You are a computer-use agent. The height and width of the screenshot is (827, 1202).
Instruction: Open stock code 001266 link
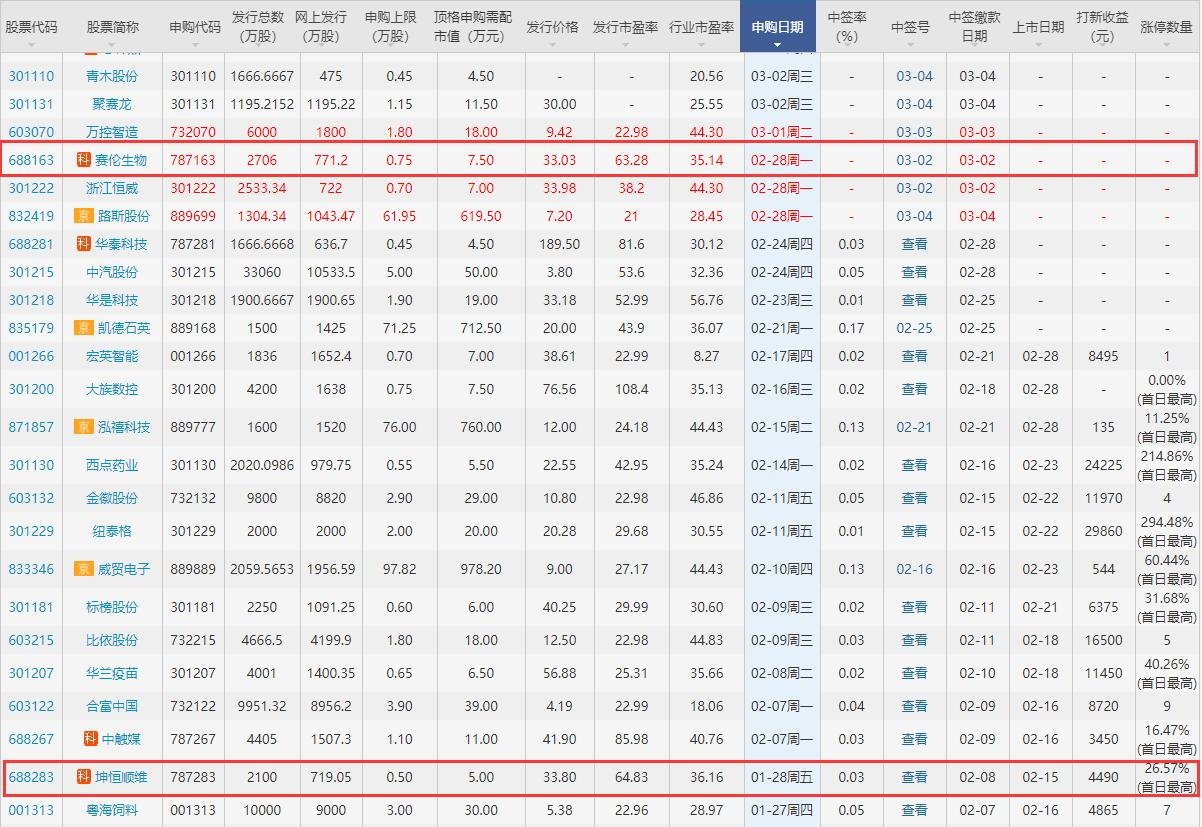click(x=32, y=356)
